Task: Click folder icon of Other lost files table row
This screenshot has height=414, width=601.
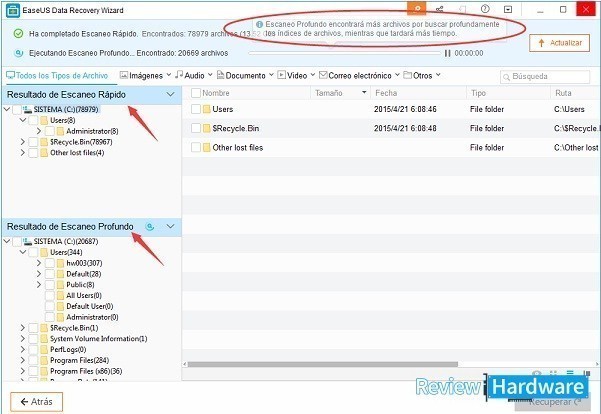Action: point(207,148)
